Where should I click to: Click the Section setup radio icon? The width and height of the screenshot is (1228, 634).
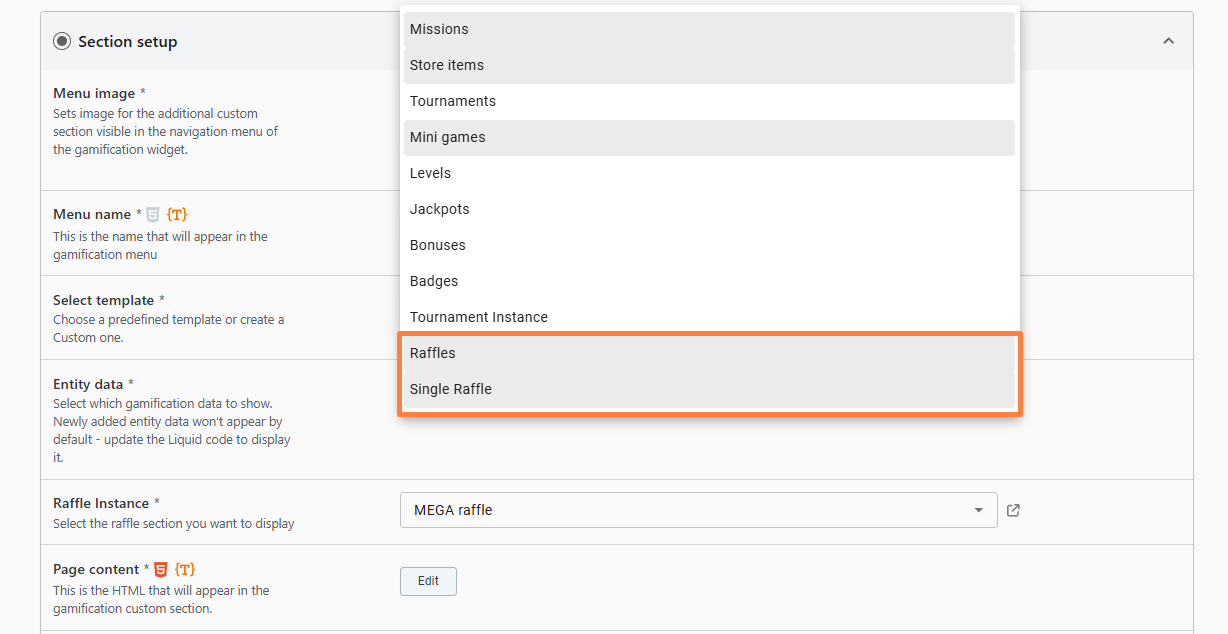coord(62,41)
